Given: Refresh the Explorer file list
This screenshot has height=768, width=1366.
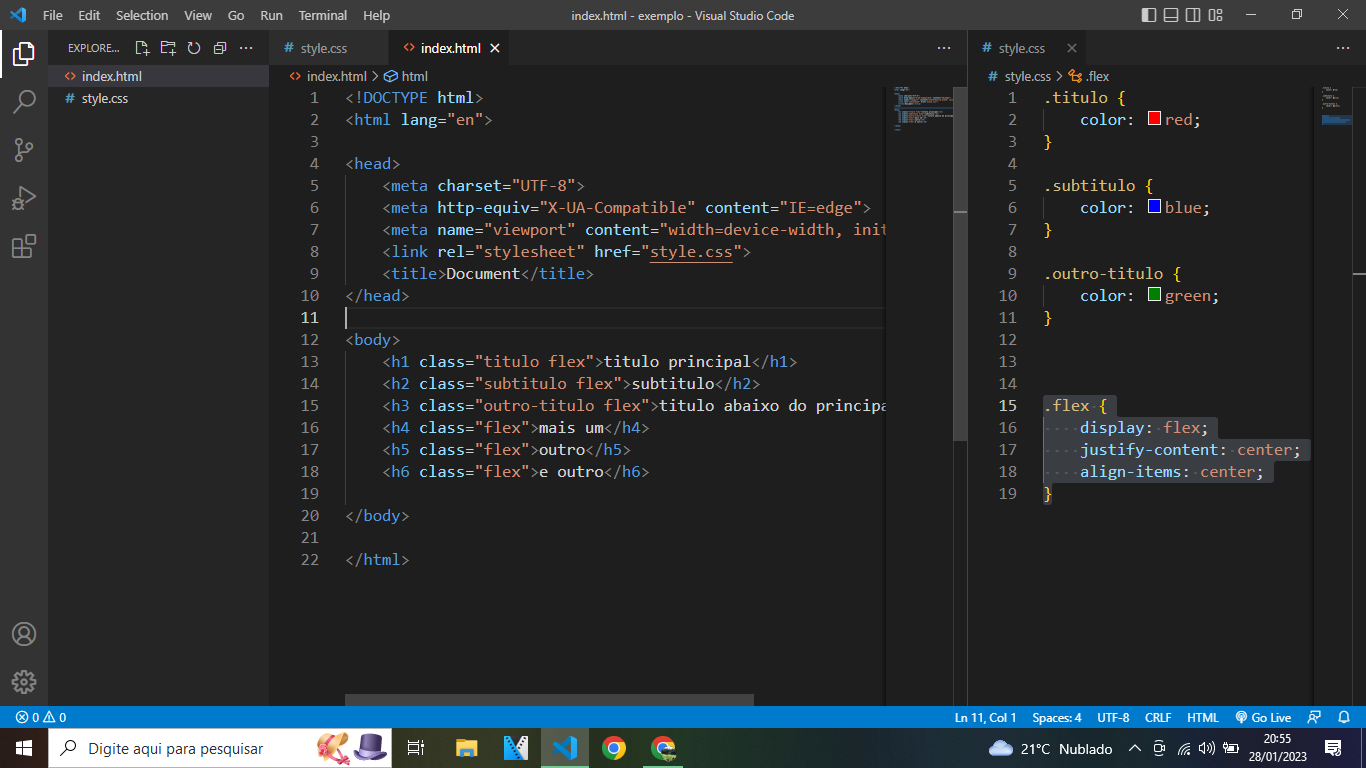Looking at the screenshot, I should pos(194,48).
